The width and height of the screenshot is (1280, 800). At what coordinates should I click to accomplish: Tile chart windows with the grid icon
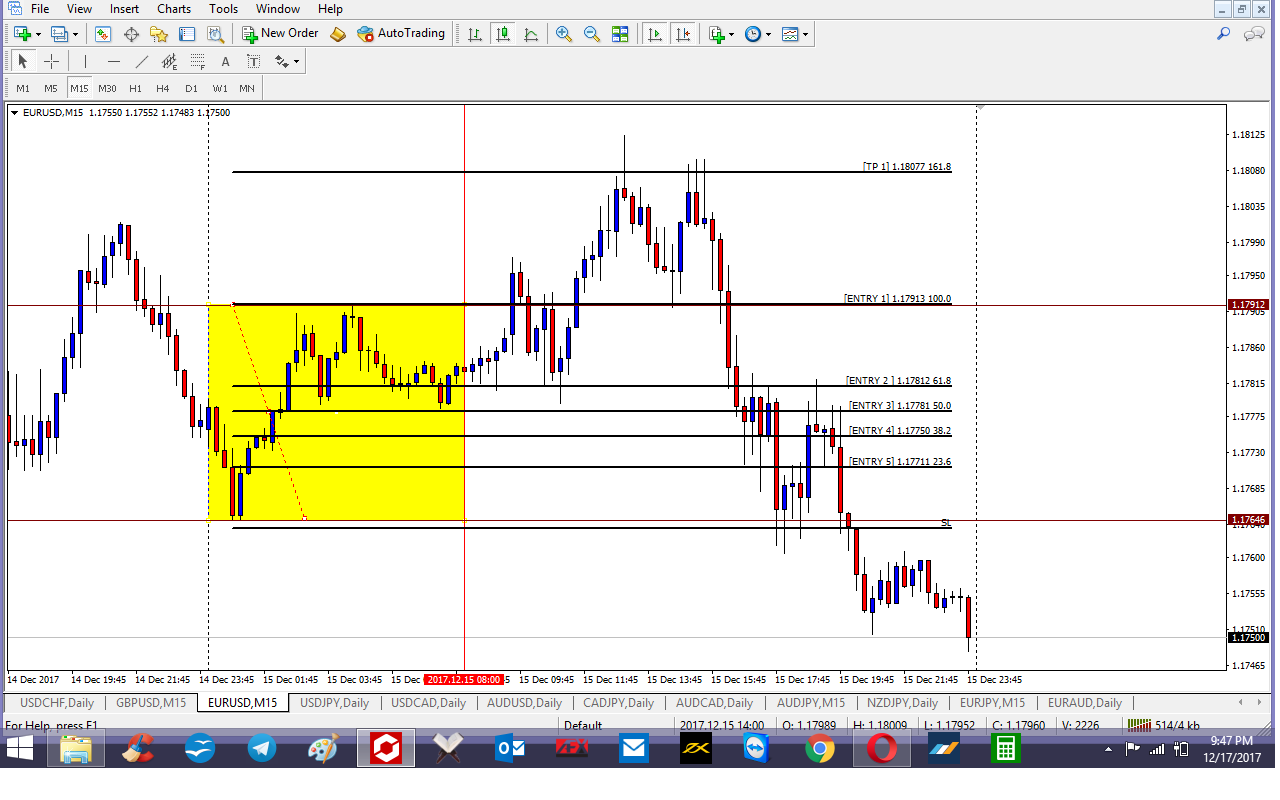click(x=620, y=34)
